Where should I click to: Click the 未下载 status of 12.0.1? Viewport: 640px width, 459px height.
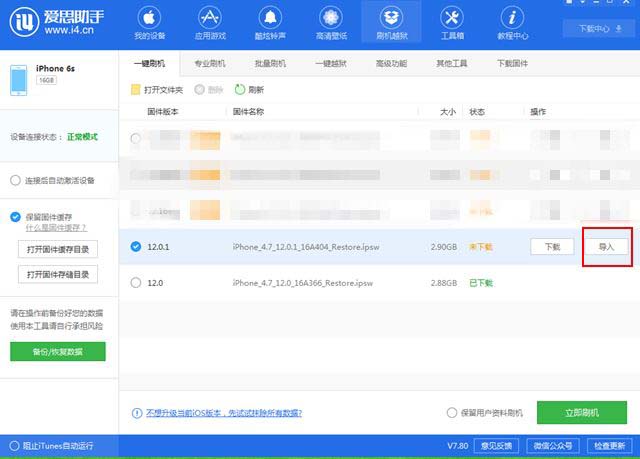click(x=481, y=247)
